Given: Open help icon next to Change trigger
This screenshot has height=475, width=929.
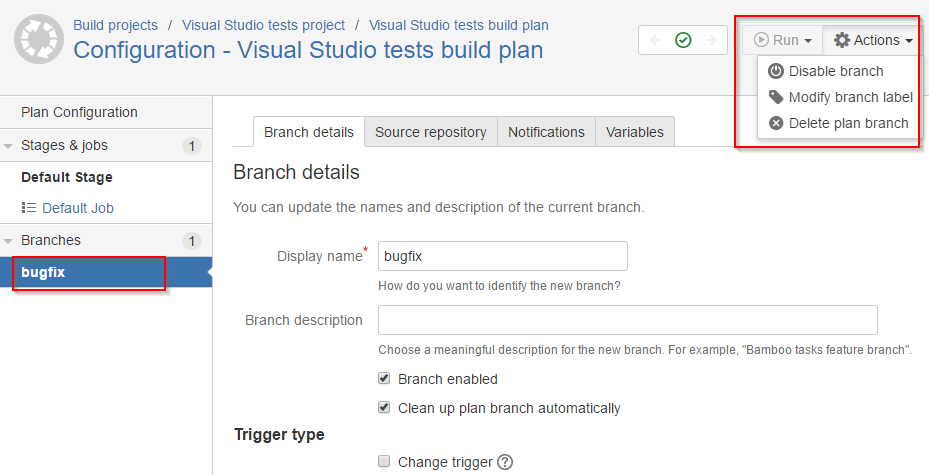Looking at the screenshot, I should tap(505, 462).
